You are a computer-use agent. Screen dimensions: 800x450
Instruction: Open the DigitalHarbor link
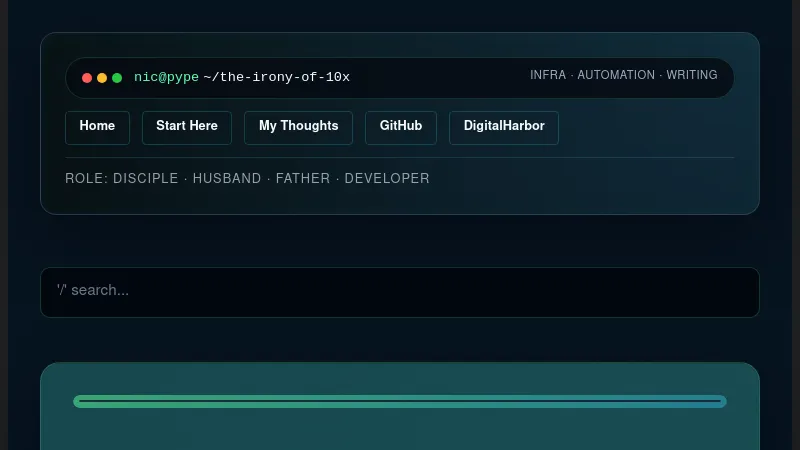point(504,127)
